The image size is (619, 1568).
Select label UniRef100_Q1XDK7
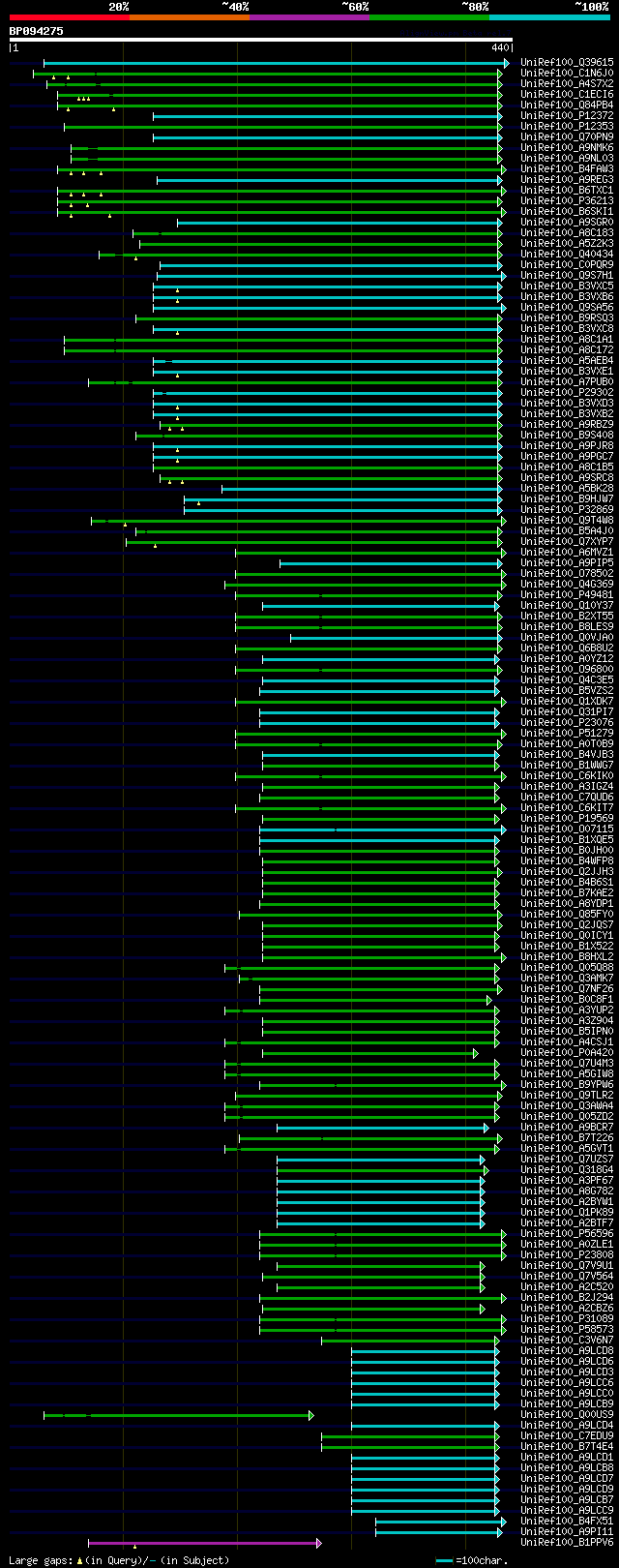pos(567,701)
